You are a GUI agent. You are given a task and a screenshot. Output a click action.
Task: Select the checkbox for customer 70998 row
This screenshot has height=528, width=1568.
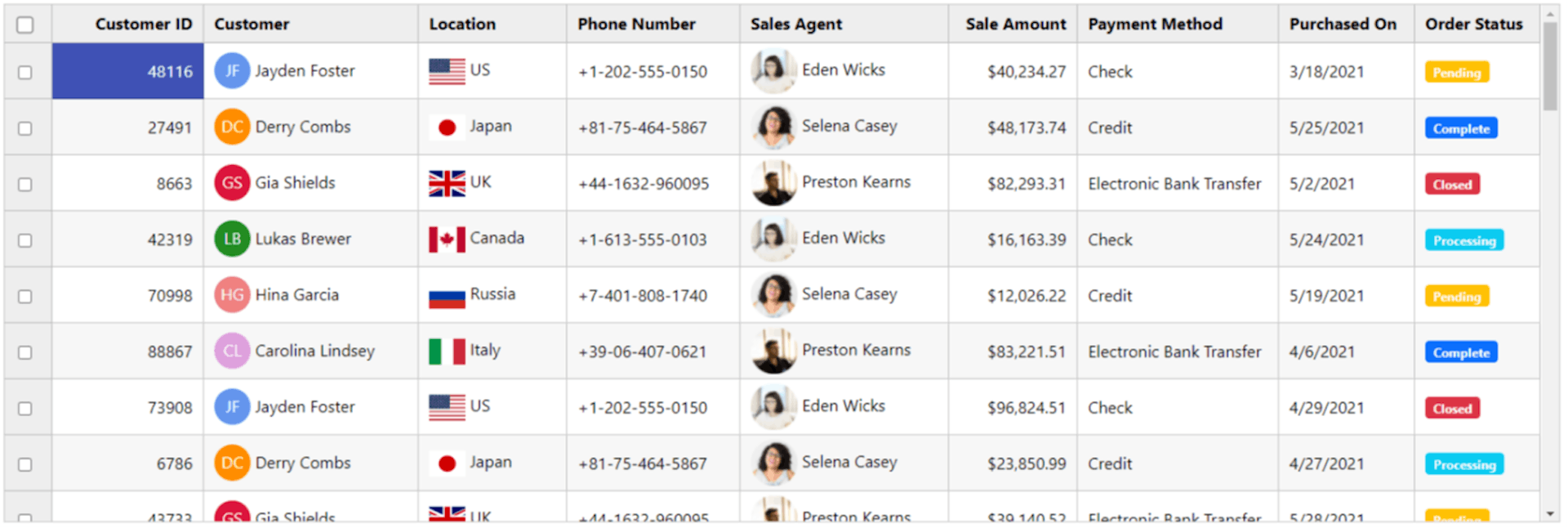[25, 296]
